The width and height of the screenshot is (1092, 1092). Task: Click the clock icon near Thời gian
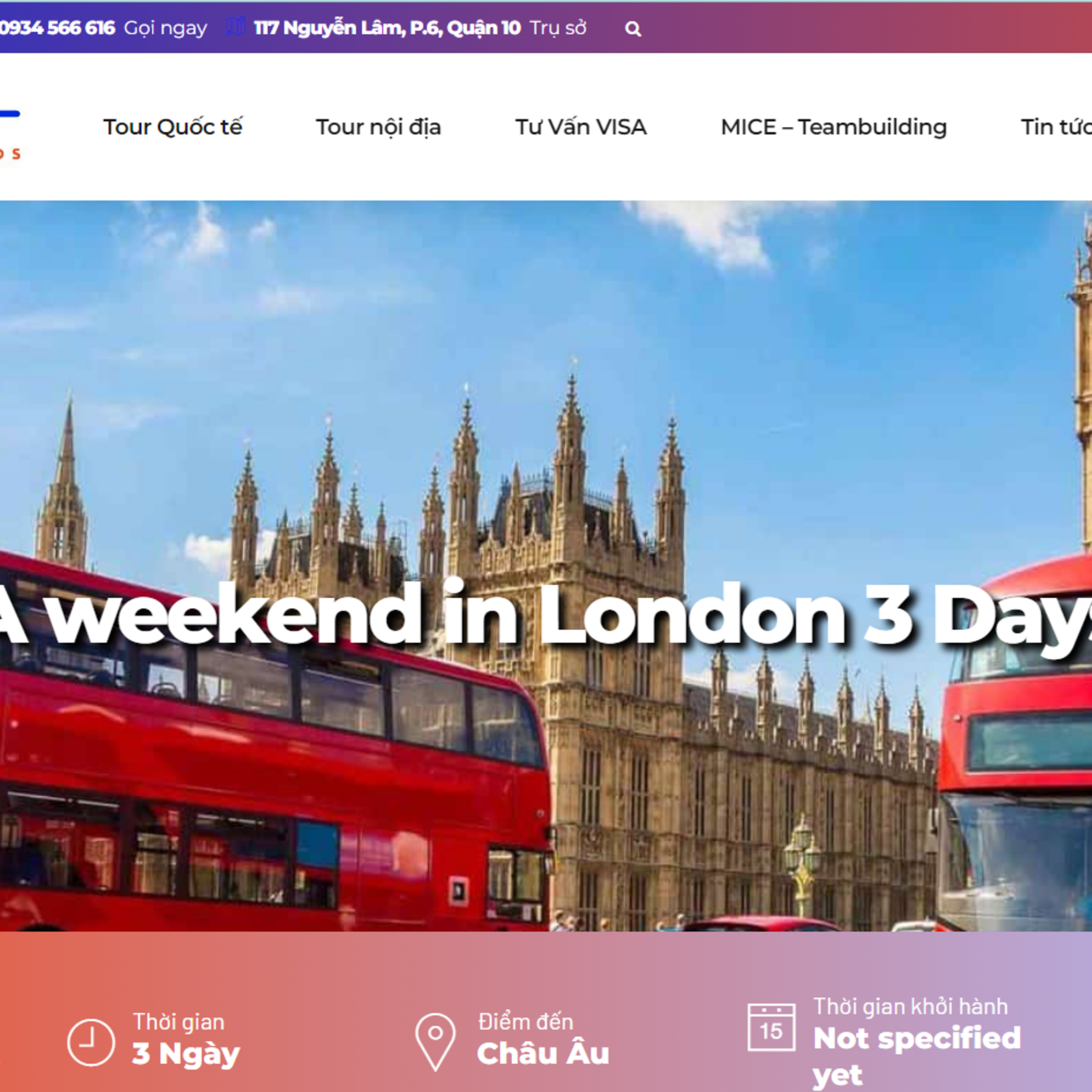[x=91, y=1042]
